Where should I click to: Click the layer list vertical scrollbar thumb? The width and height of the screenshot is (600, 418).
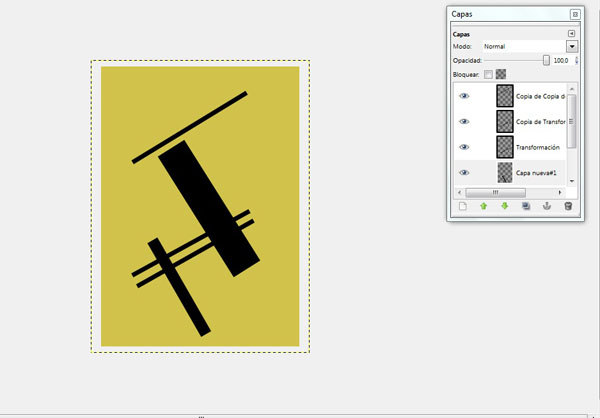pos(572,121)
